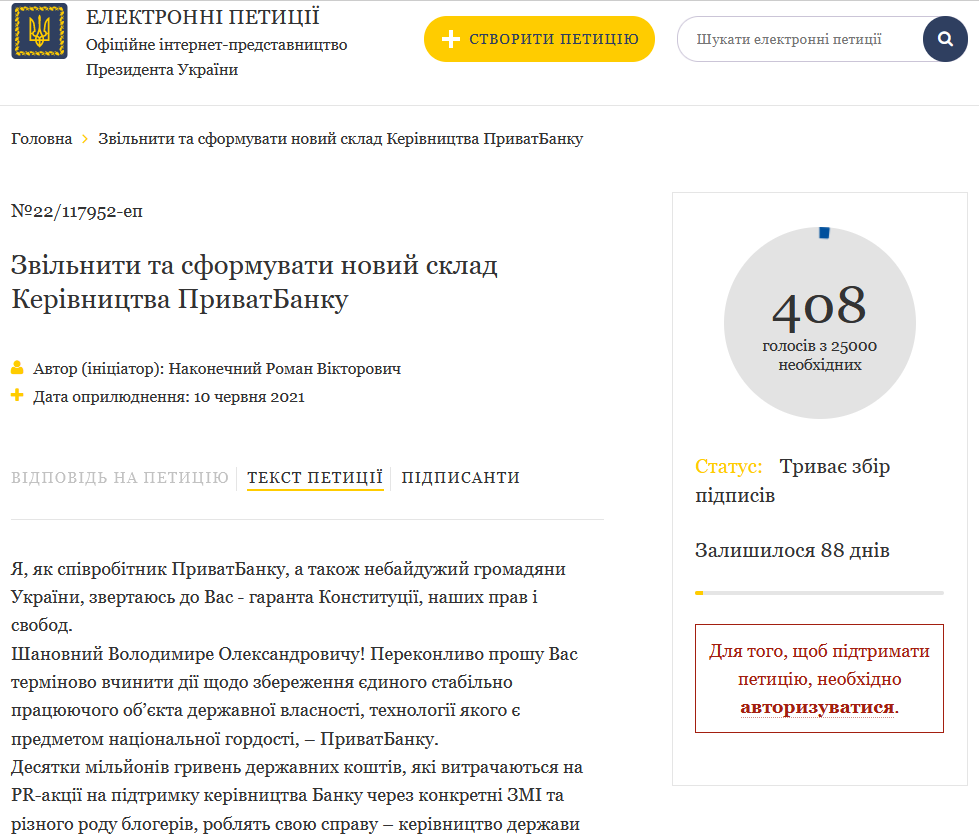The height and width of the screenshot is (839, 979).
Task: Click the голосів з 25000 необхідних label
Action: [819, 355]
